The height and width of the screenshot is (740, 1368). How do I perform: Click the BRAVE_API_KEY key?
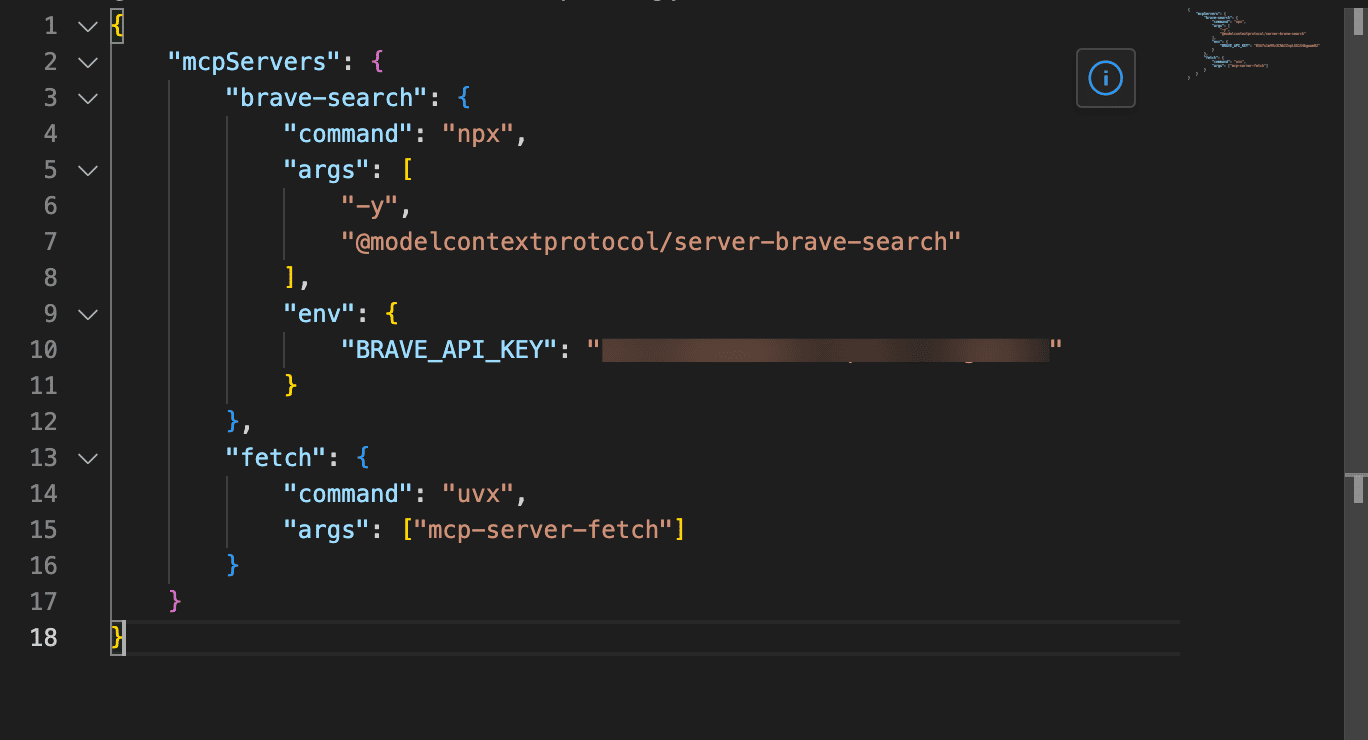(449, 350)
